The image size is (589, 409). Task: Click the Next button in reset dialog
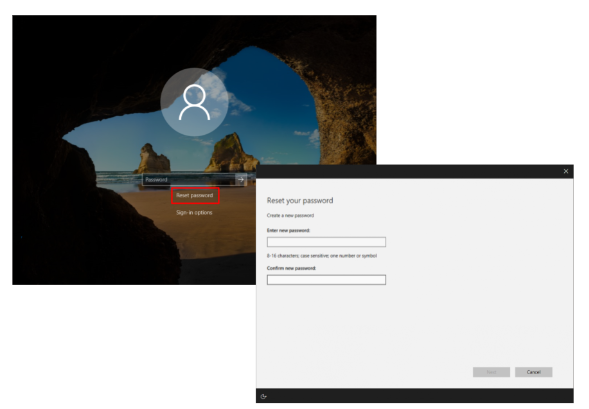pyautogui.click(x=491, y=372)
